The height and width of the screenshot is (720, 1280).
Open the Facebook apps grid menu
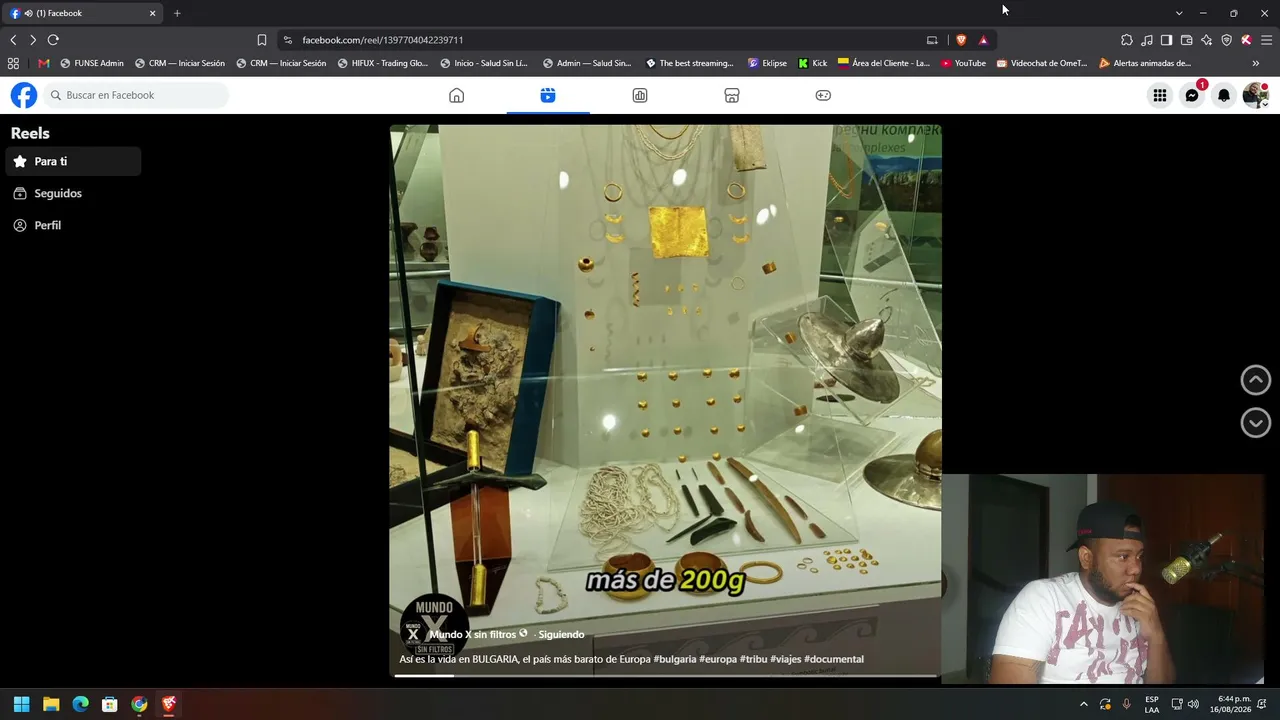[x=1160, y=95]
